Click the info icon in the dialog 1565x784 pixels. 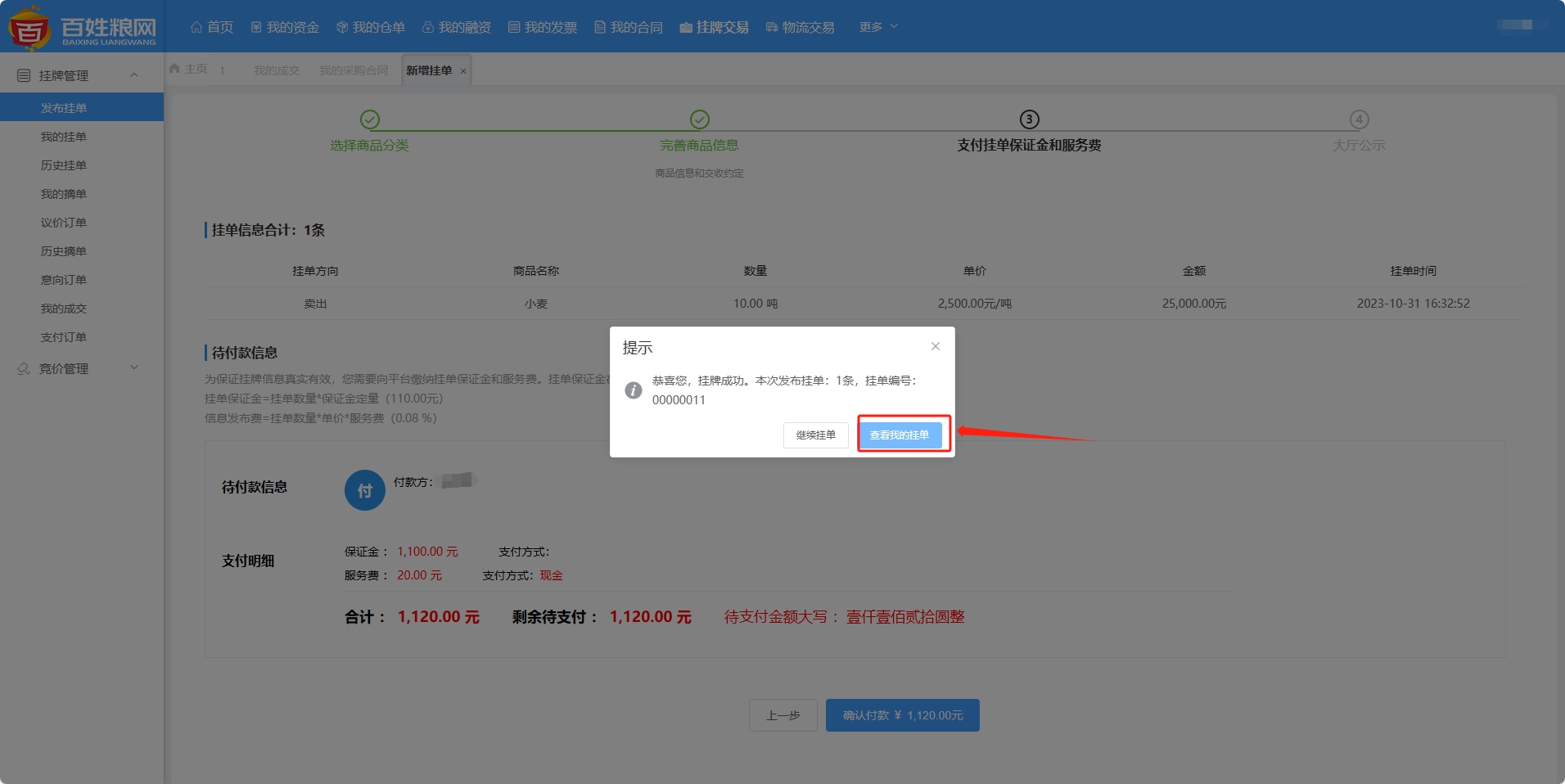pyautogui.click(x=634, y=390)
